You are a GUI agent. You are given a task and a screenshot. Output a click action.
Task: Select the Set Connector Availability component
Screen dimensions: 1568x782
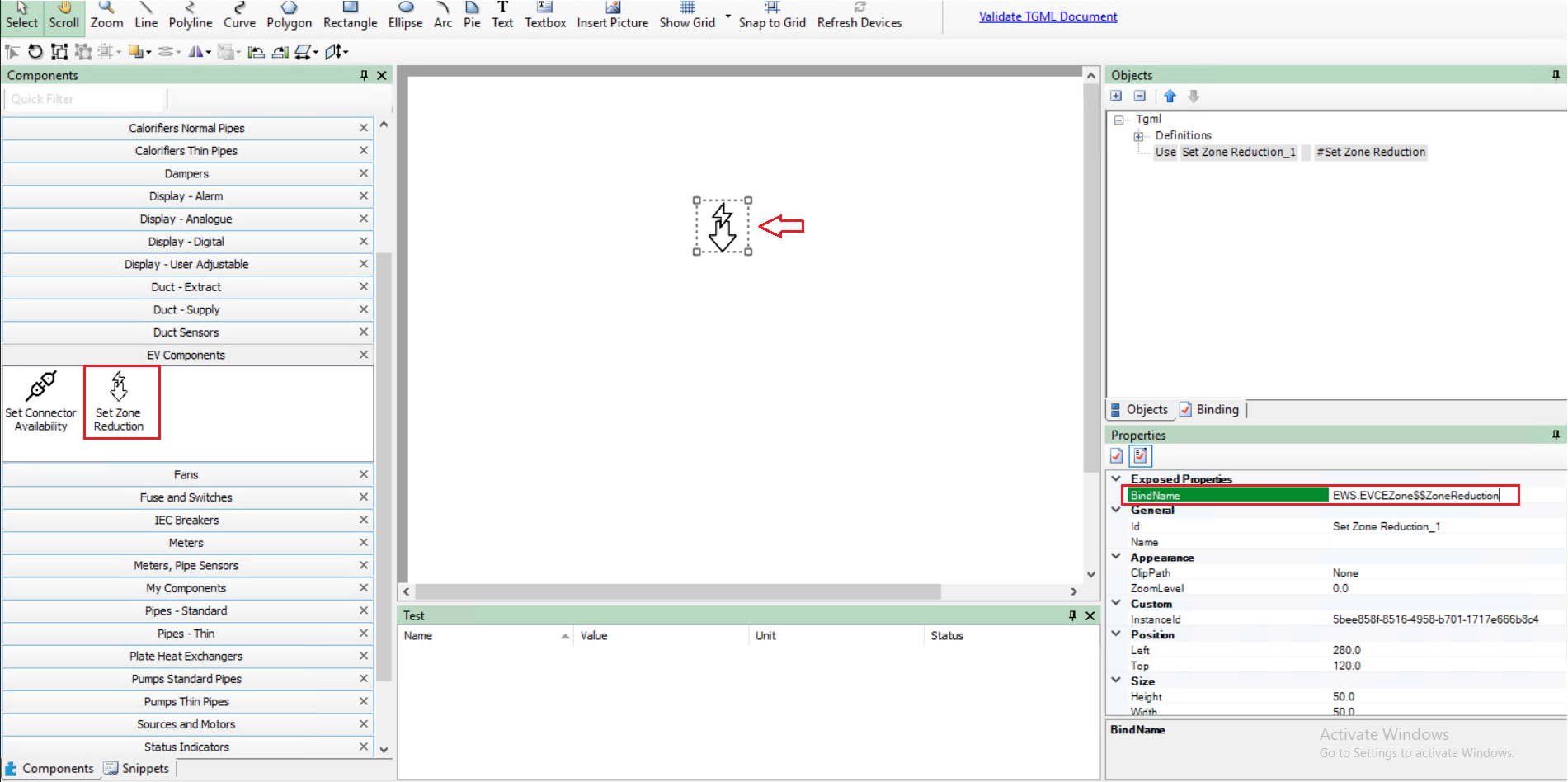click(41, 402)
